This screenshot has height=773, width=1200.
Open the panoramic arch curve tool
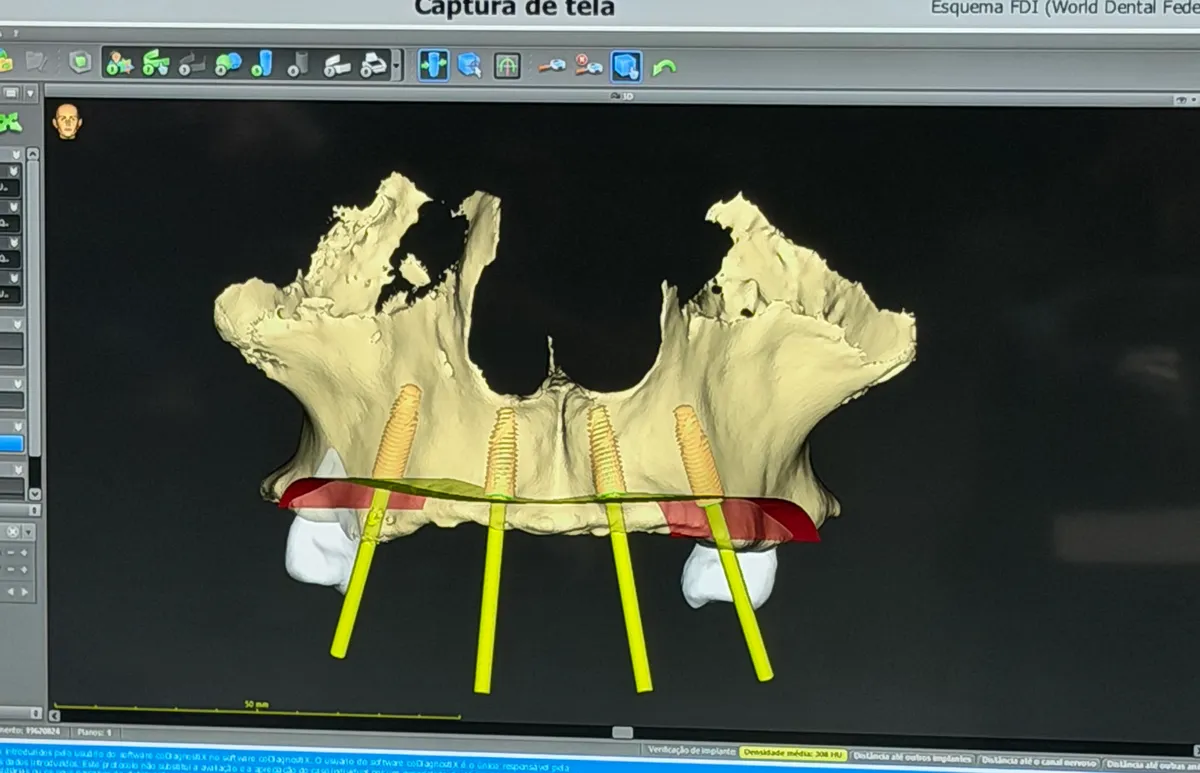click(x=507, y=66)
